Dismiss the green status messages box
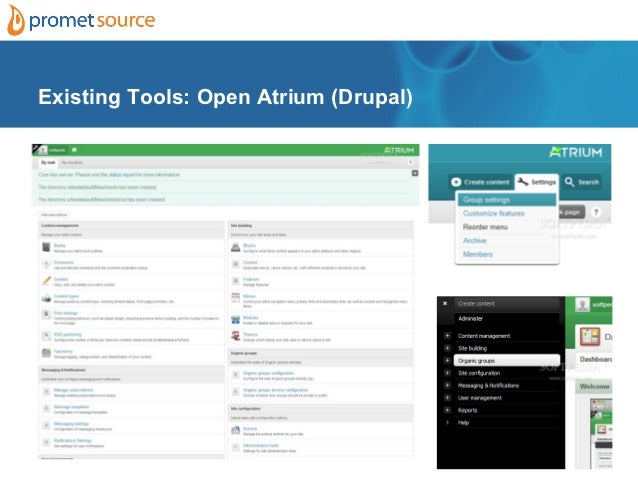This screenshot has width=638, height=479. (415, 173)
